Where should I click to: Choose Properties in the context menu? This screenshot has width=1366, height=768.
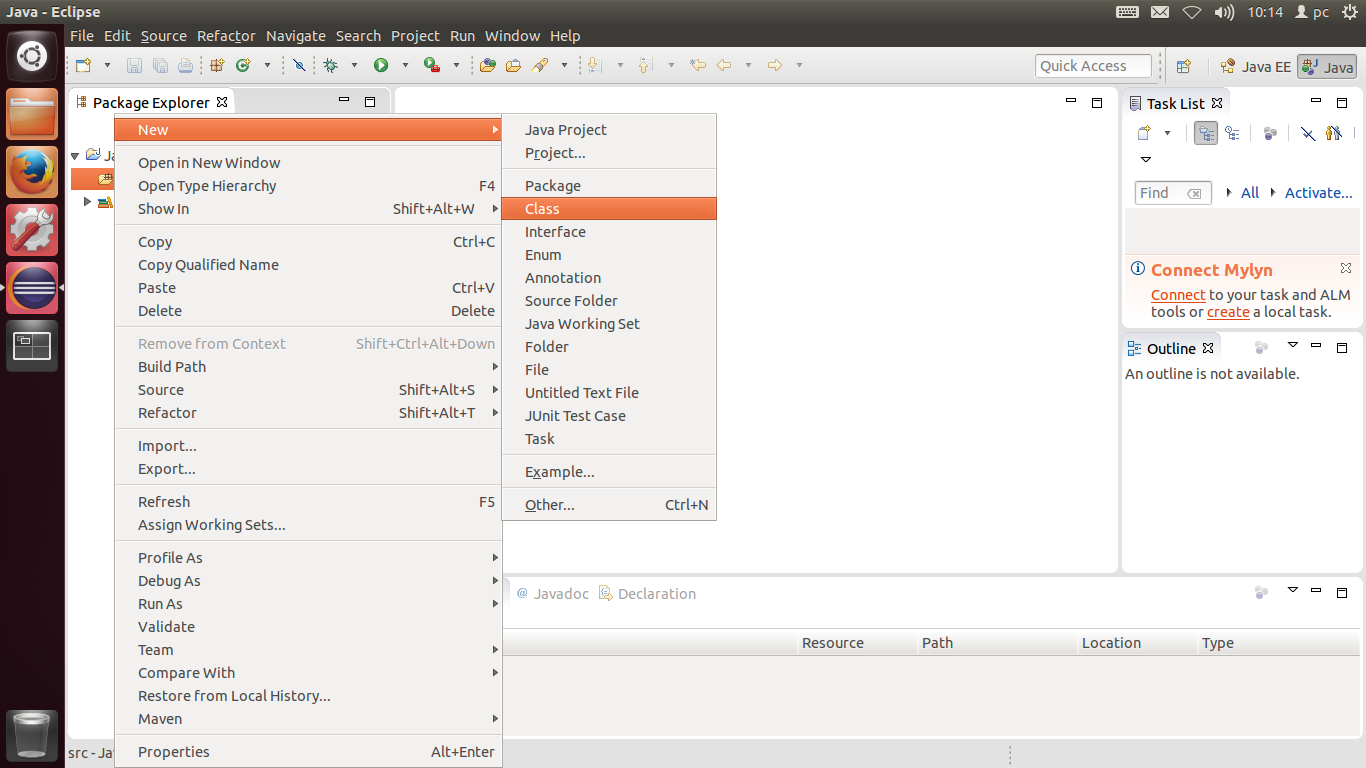pos(308,752)
